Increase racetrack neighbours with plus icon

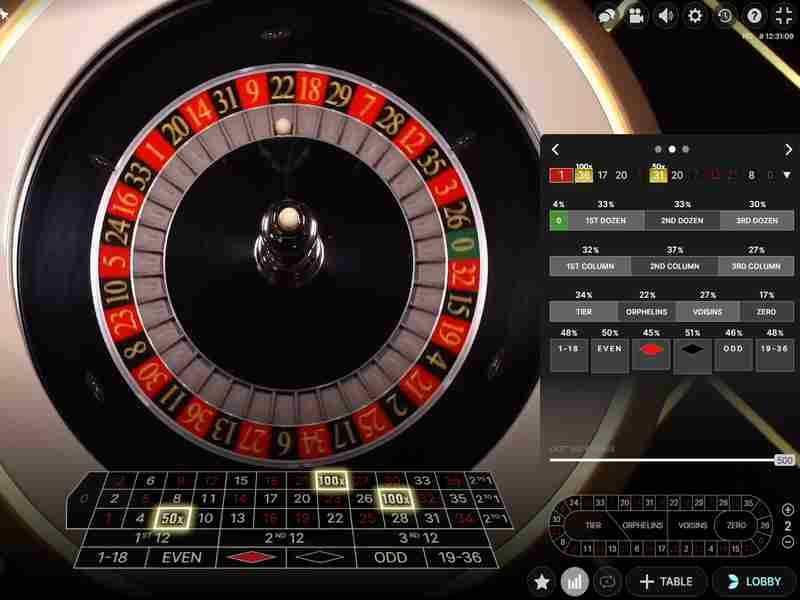(788, 509)
